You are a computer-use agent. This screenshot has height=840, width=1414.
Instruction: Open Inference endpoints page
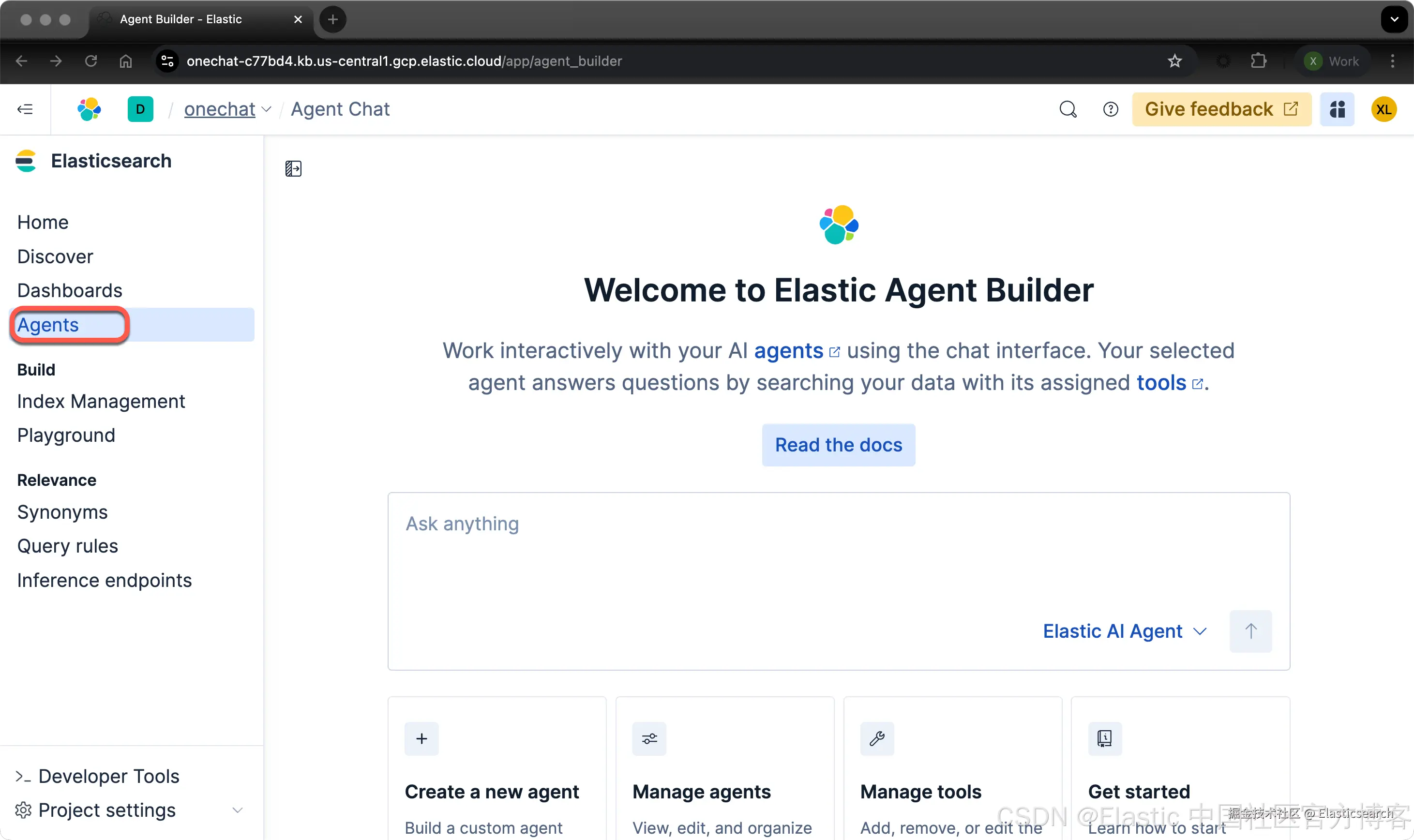(x=104, y=580)
